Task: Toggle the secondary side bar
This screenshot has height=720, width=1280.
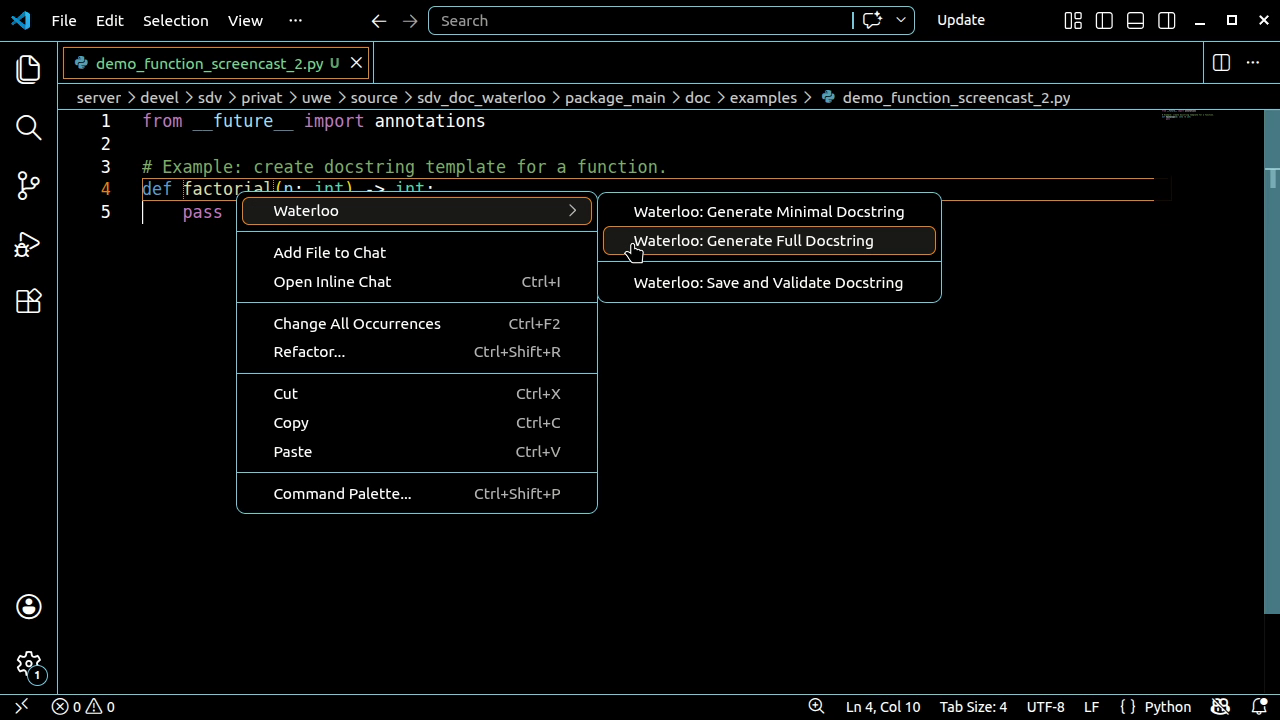Action: (1166, 20)
